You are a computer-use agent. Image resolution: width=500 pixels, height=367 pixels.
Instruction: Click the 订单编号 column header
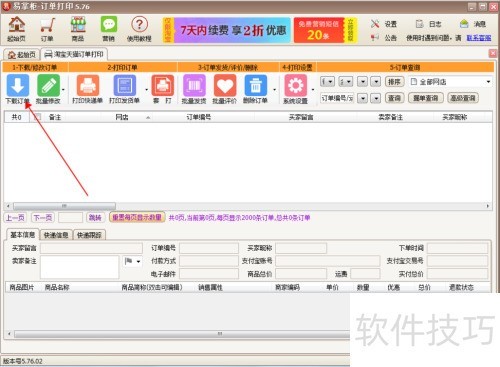[199, 117]
